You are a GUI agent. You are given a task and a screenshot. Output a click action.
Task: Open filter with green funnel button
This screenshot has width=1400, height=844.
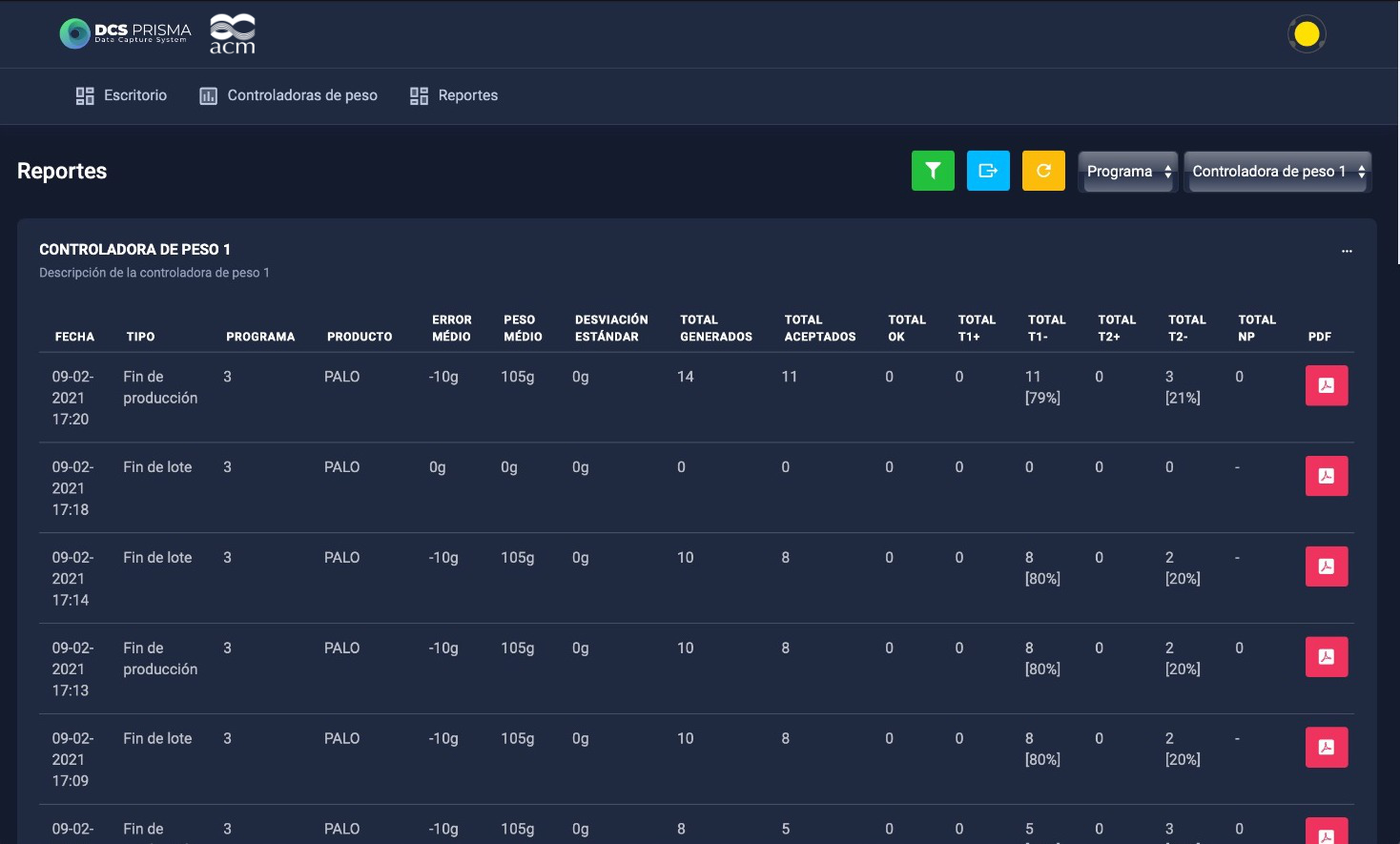[x=933, y=171]
